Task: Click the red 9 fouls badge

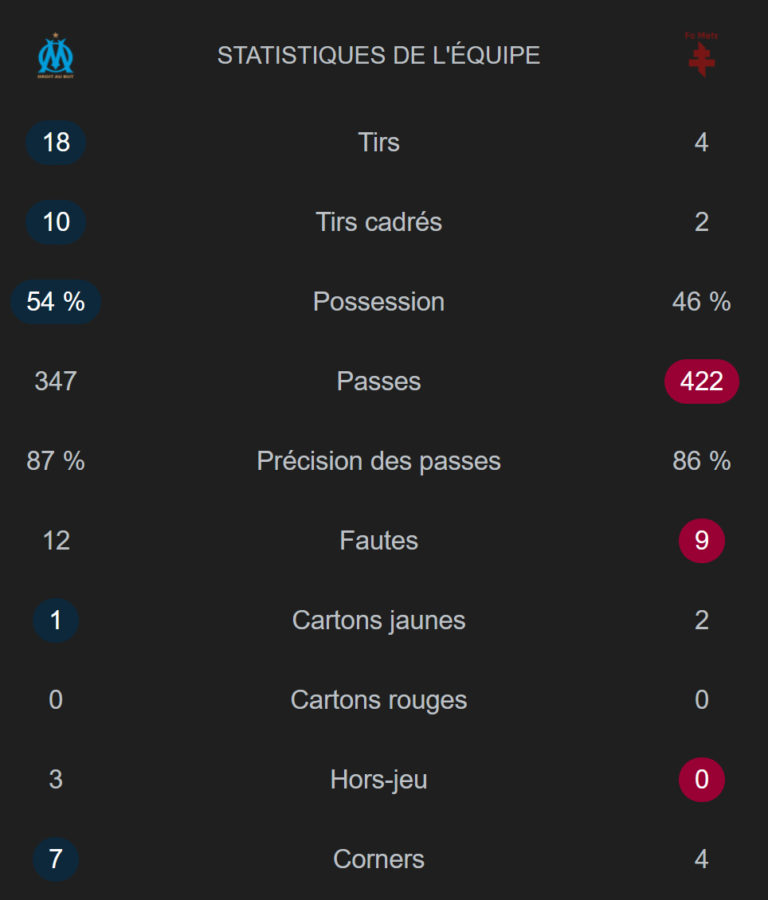Action: point(701,541)
